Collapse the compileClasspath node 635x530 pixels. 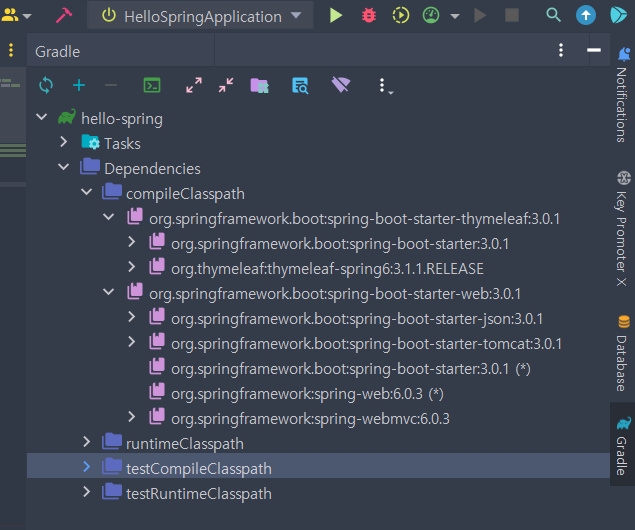point(86,192)
